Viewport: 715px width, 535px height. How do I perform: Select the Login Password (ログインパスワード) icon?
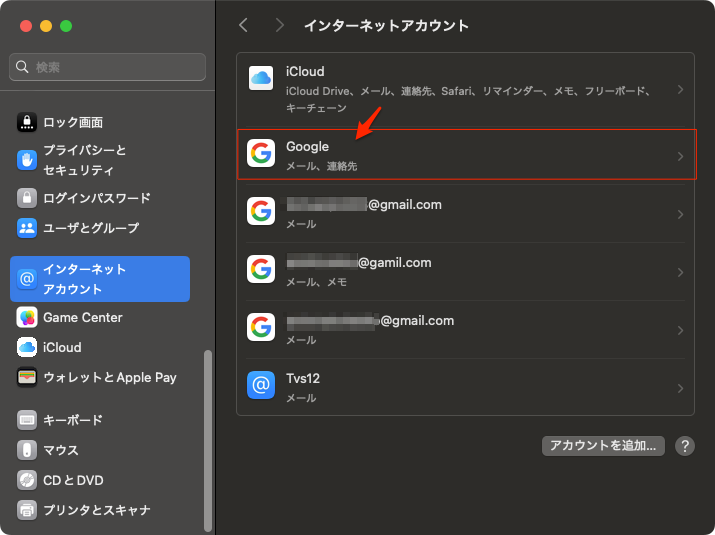tap(27, 198)
